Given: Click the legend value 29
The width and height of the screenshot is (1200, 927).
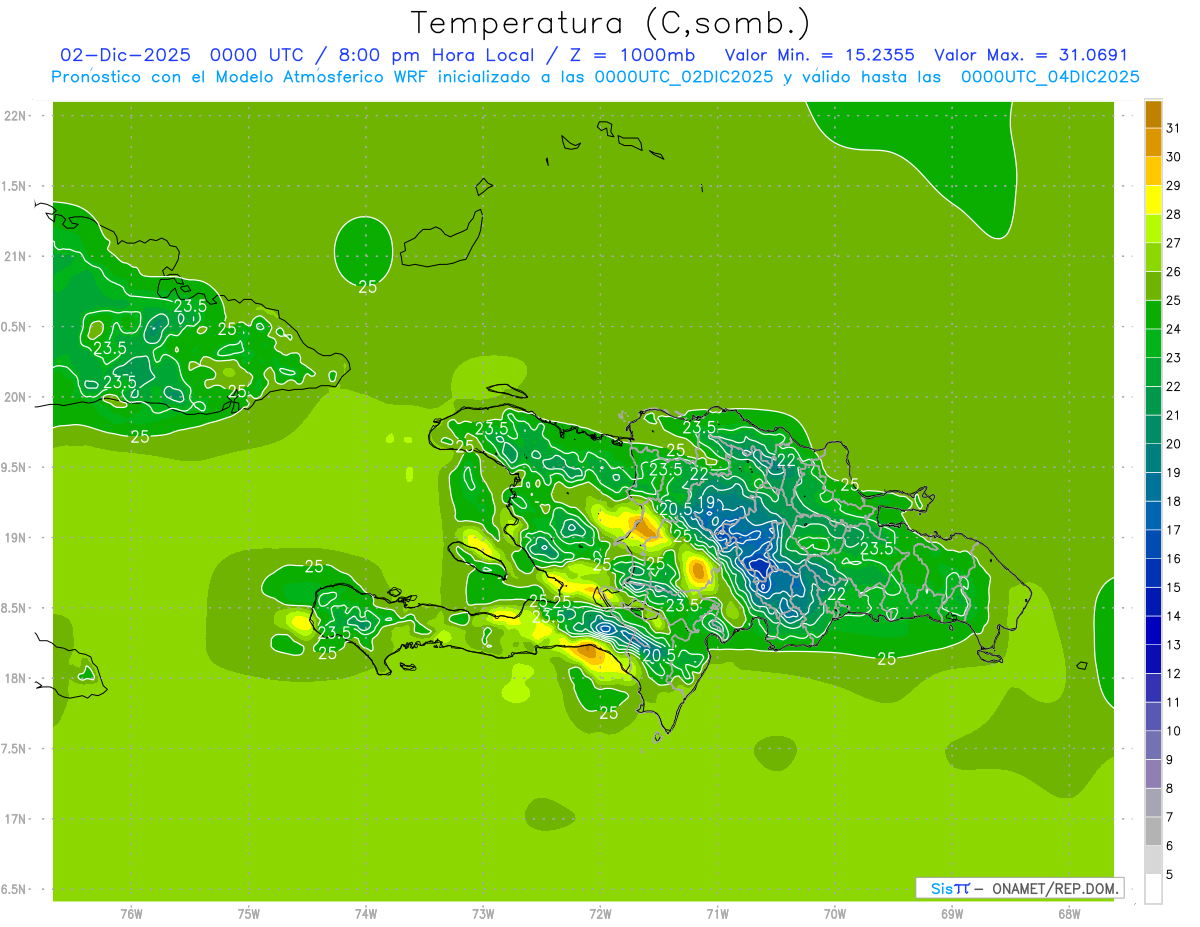Looking at the screenshot, I should tap(1174, 186).
